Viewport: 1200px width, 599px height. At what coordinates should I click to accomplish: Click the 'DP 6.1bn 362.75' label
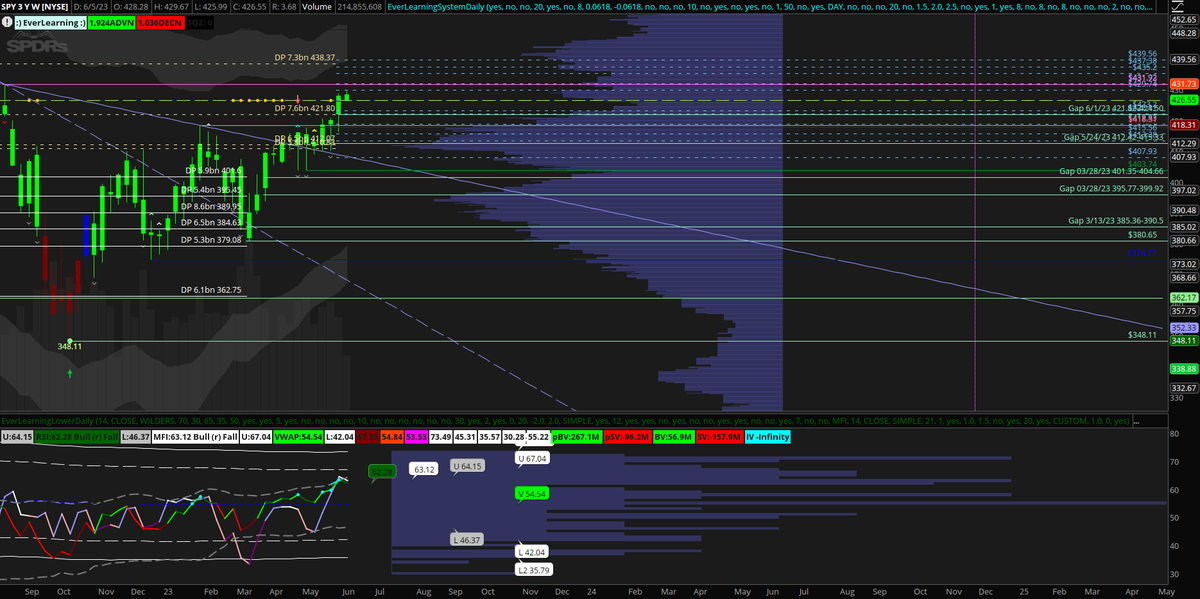pos(211,290)
